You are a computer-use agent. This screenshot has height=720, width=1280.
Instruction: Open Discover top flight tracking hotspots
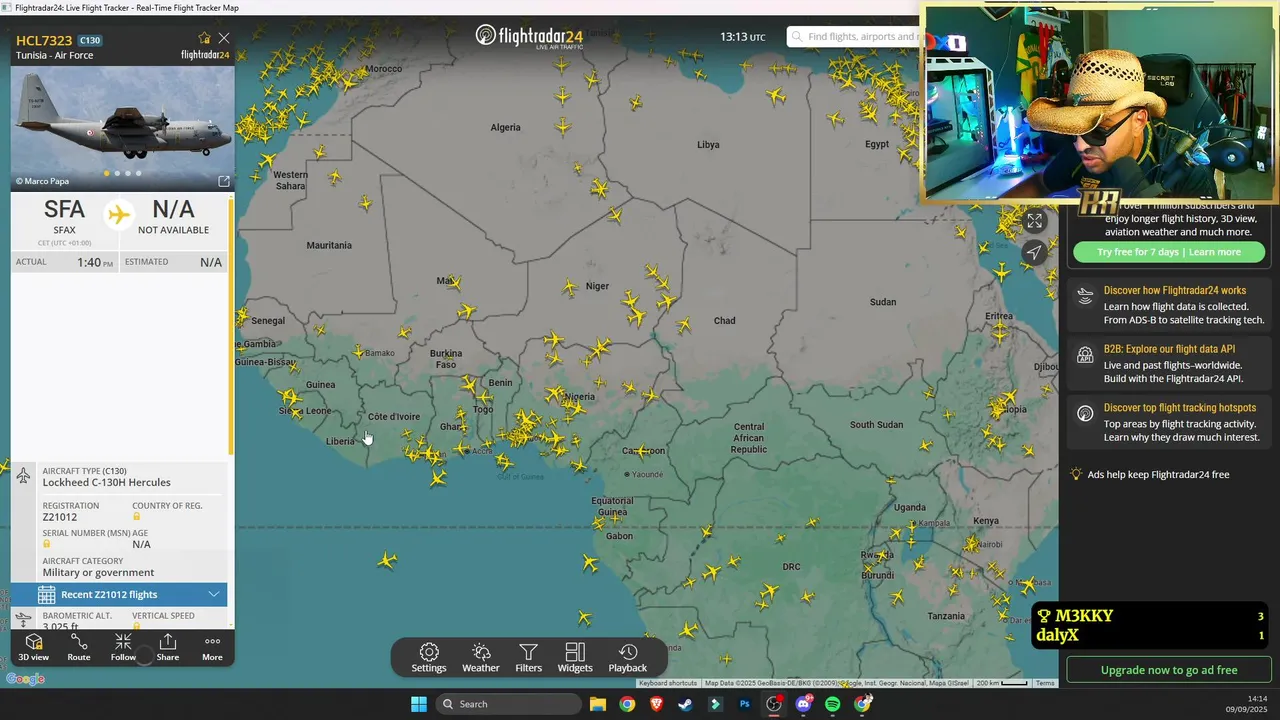(x=1180, y=407)
